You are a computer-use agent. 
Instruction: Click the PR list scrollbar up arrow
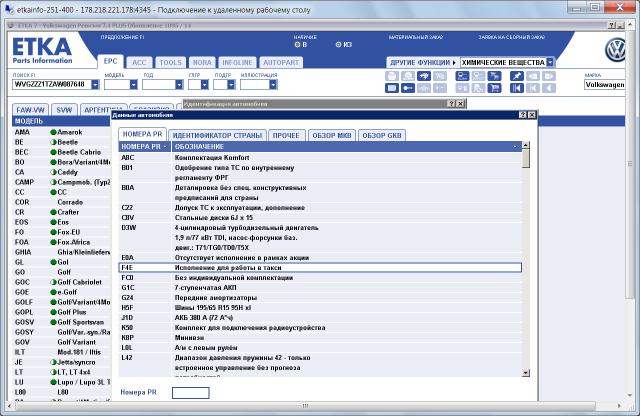point(526,145)
